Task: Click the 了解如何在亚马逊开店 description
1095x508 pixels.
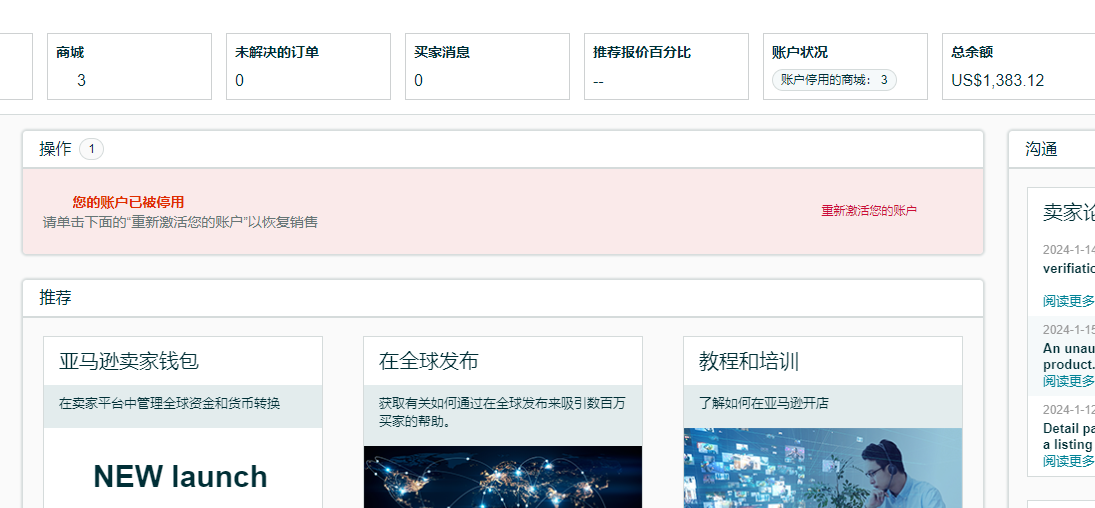Action: [x=764, y=404]
